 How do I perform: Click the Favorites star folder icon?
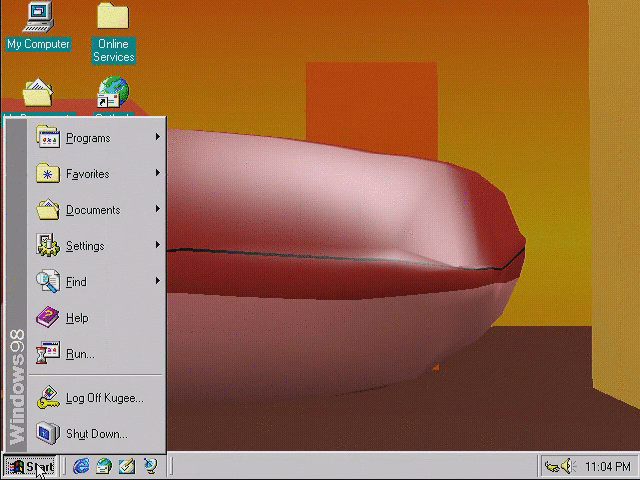pyautogui.click(x=48, y=173)
